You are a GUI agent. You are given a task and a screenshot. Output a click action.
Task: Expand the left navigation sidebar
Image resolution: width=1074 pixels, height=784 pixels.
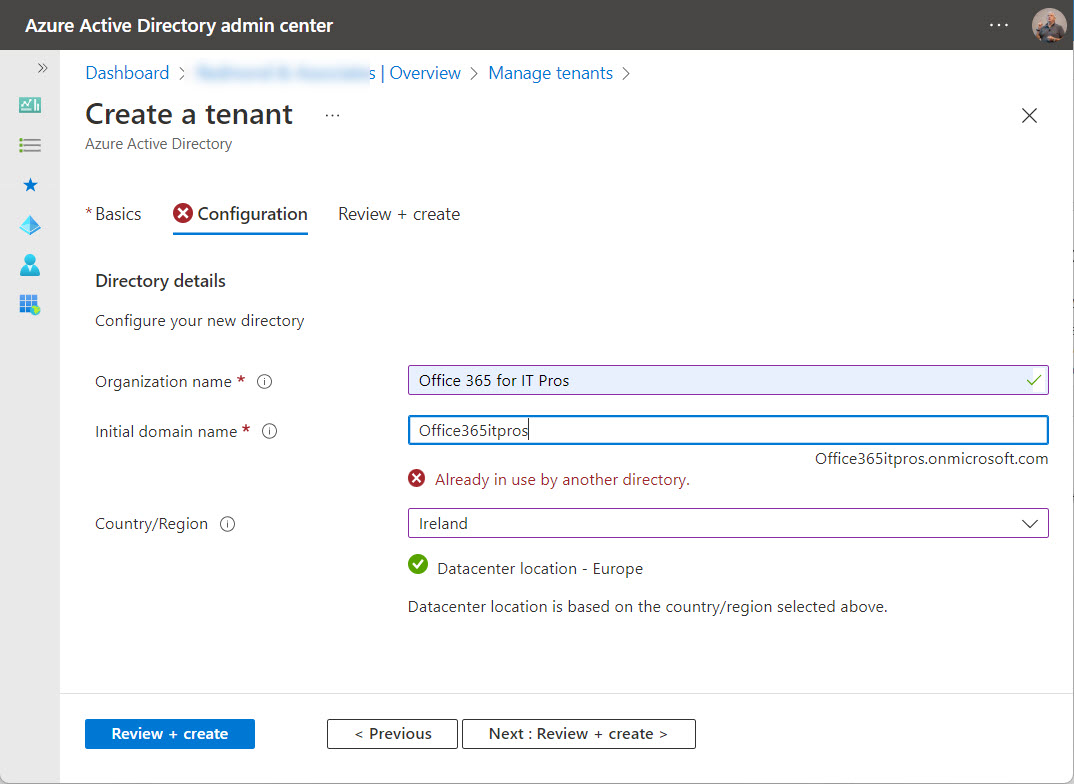[x=42, y=68]
